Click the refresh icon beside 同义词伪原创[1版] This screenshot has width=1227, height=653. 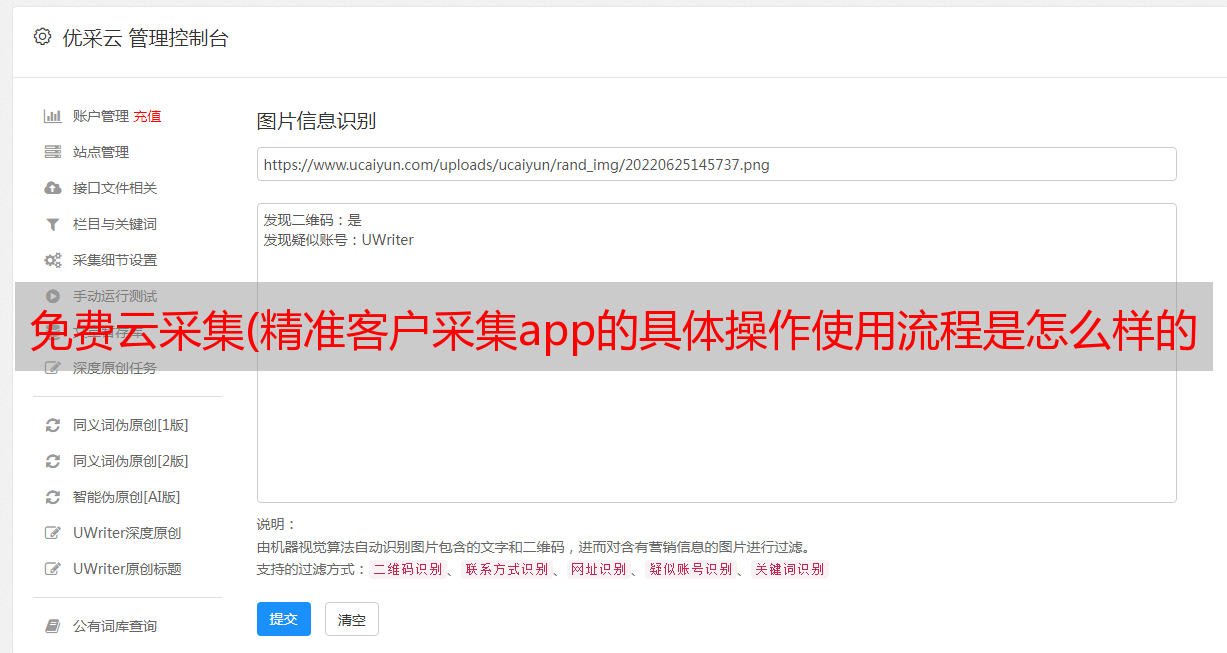coord(53,425)
